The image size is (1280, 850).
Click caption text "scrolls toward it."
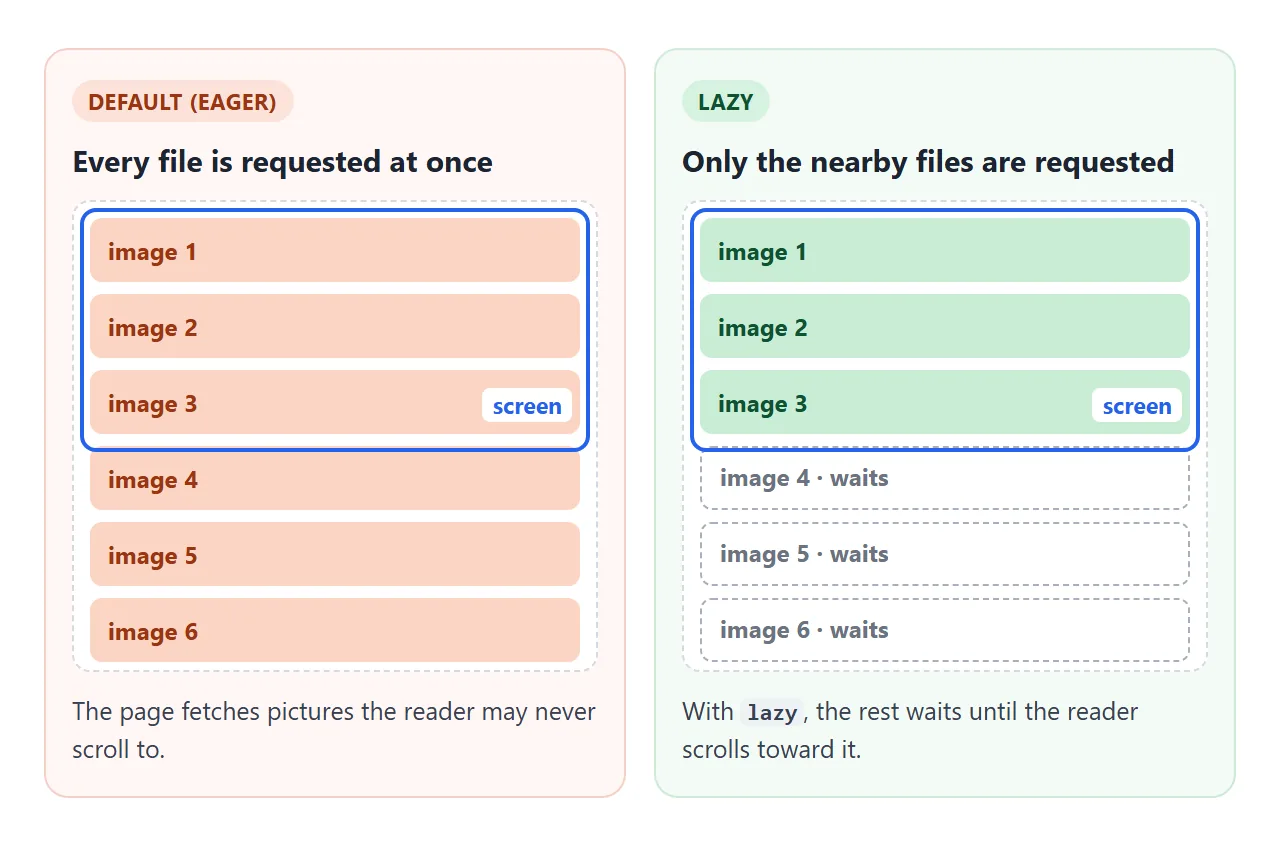[x=771, y=750]
